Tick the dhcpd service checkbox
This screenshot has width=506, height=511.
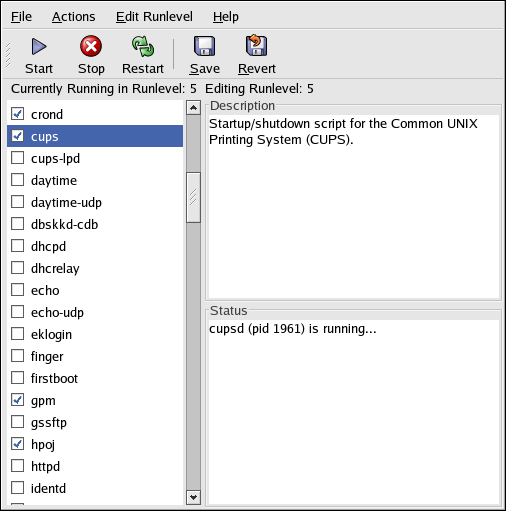tap(17, 246)
